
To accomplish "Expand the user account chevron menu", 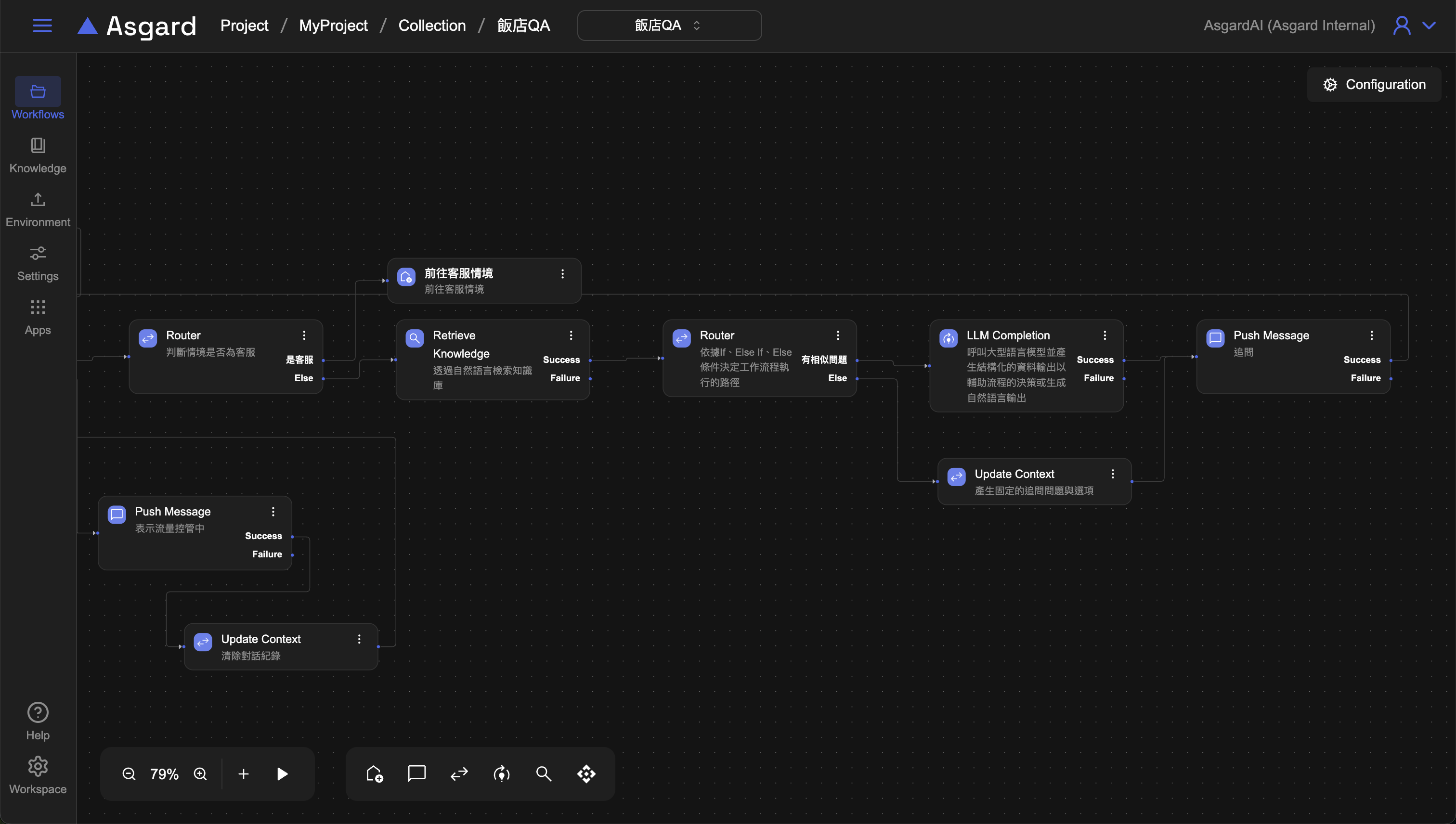I will (x=1429, y=26).
